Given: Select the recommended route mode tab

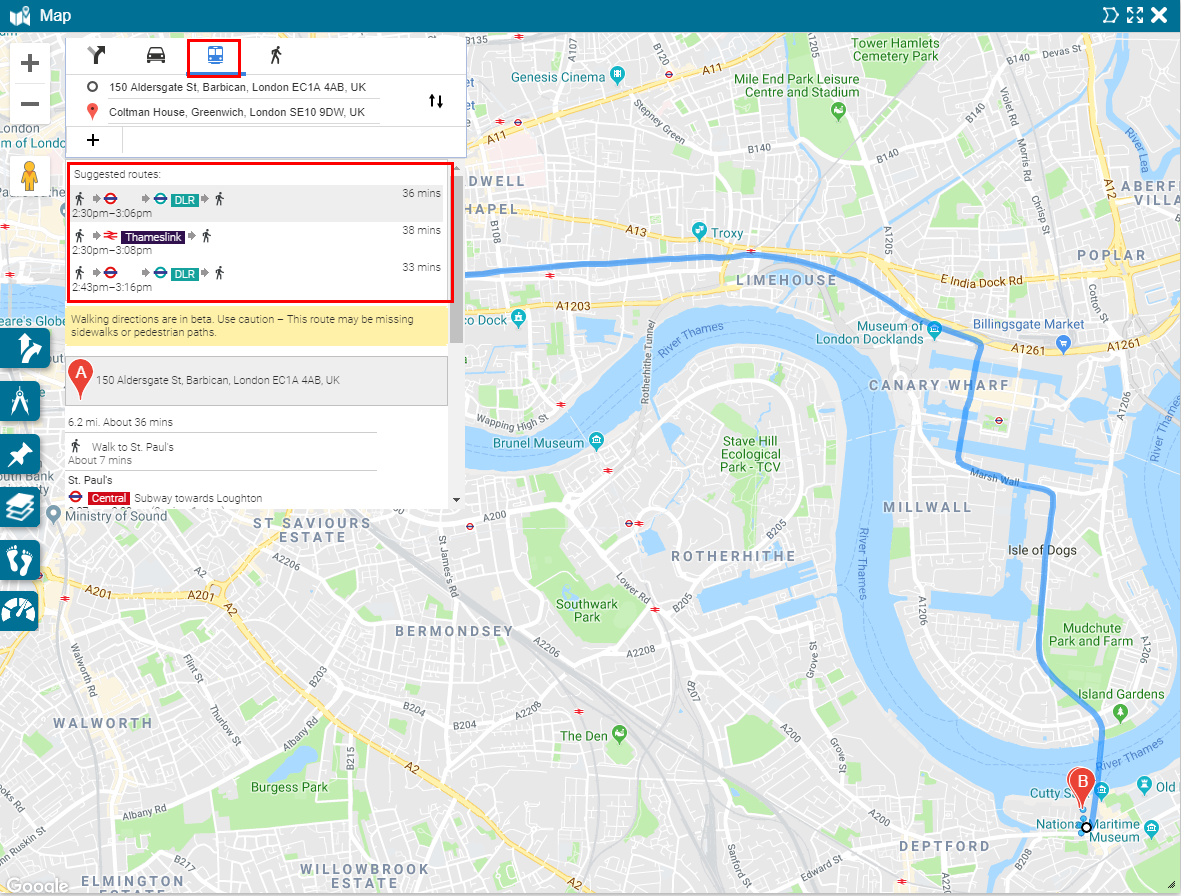Looking at the screenshot, I should click(96, 55).
